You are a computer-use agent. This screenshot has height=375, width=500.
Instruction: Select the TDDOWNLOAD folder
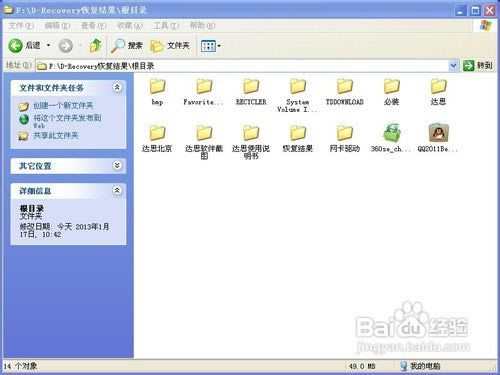click(345, 86)
